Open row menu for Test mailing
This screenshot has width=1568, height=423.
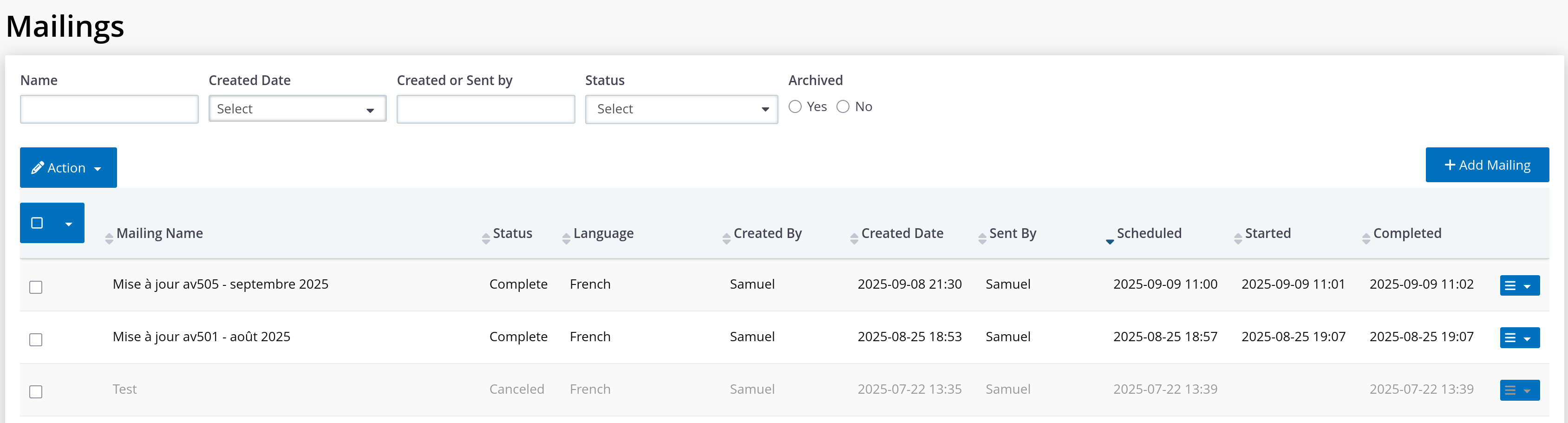[1519, 391]
